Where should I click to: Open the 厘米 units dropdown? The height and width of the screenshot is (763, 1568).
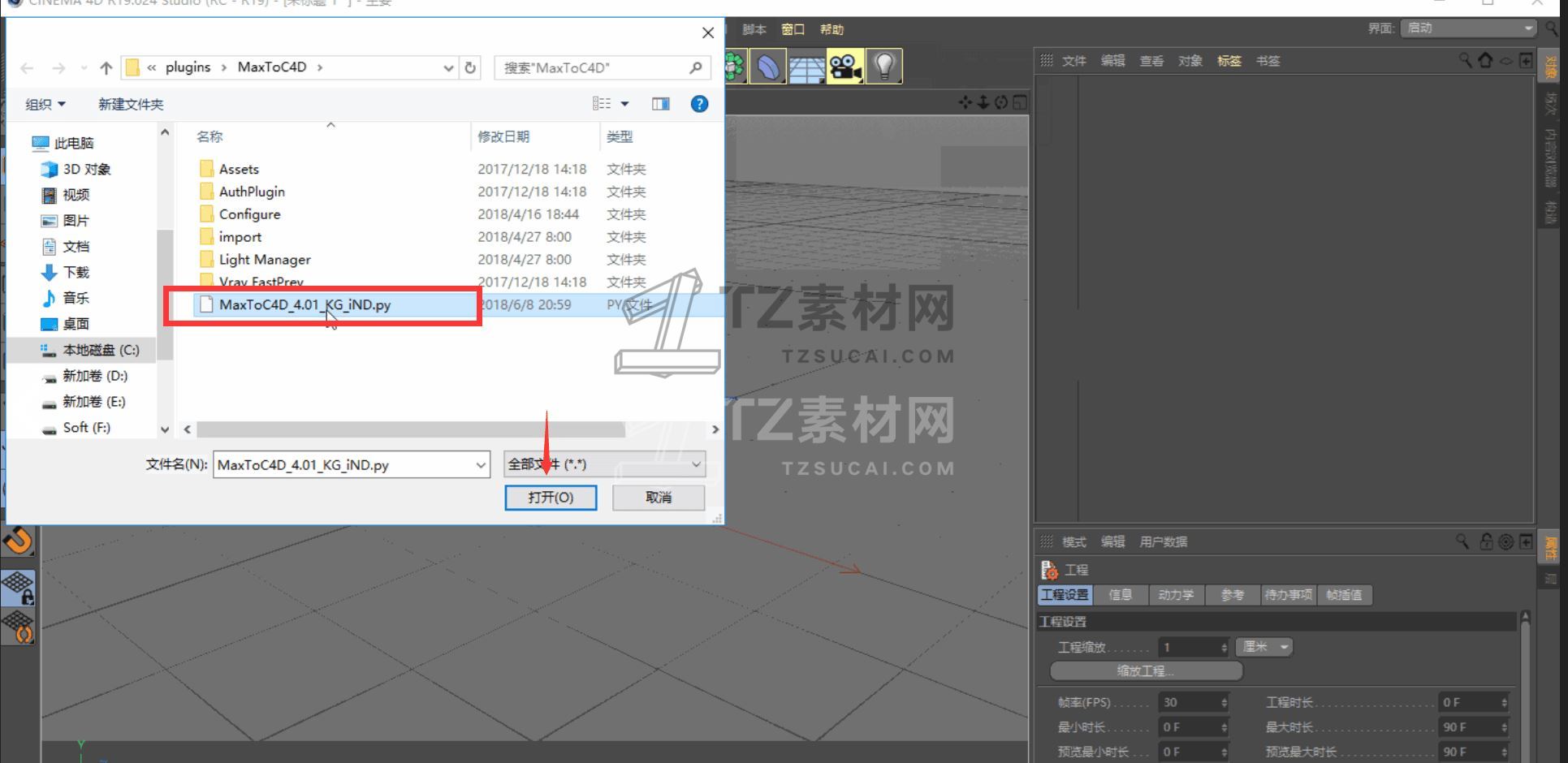click(x=1264, y=647)
